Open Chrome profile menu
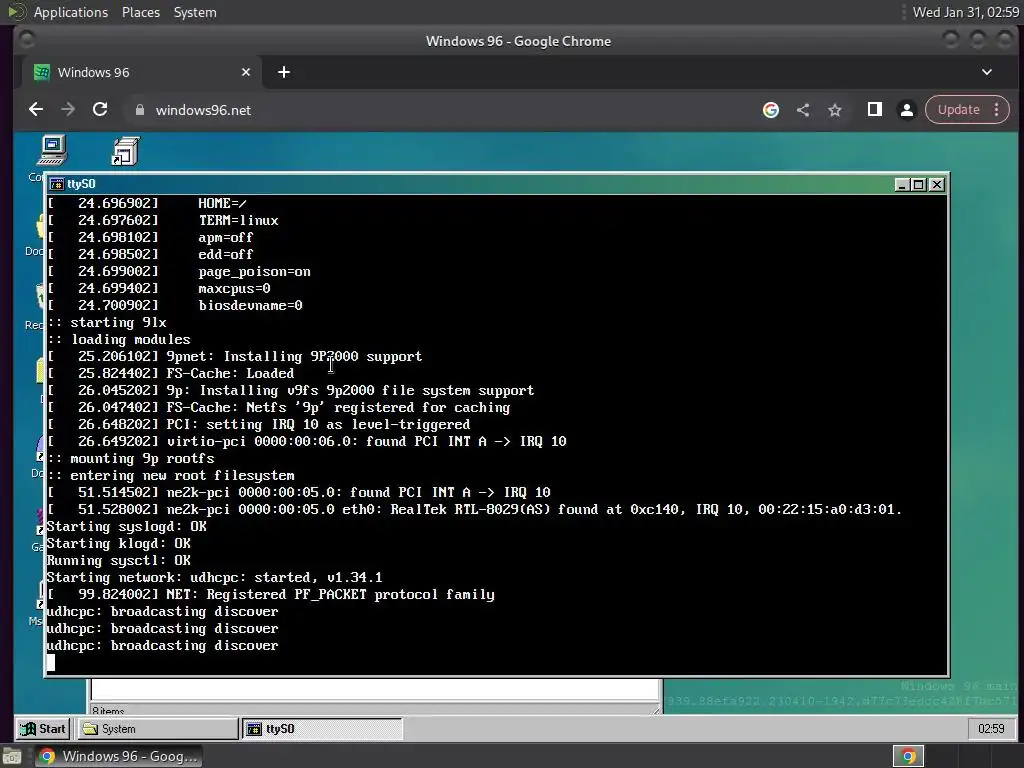Viewport: 1024px width, 768px height. click(906, 110)
